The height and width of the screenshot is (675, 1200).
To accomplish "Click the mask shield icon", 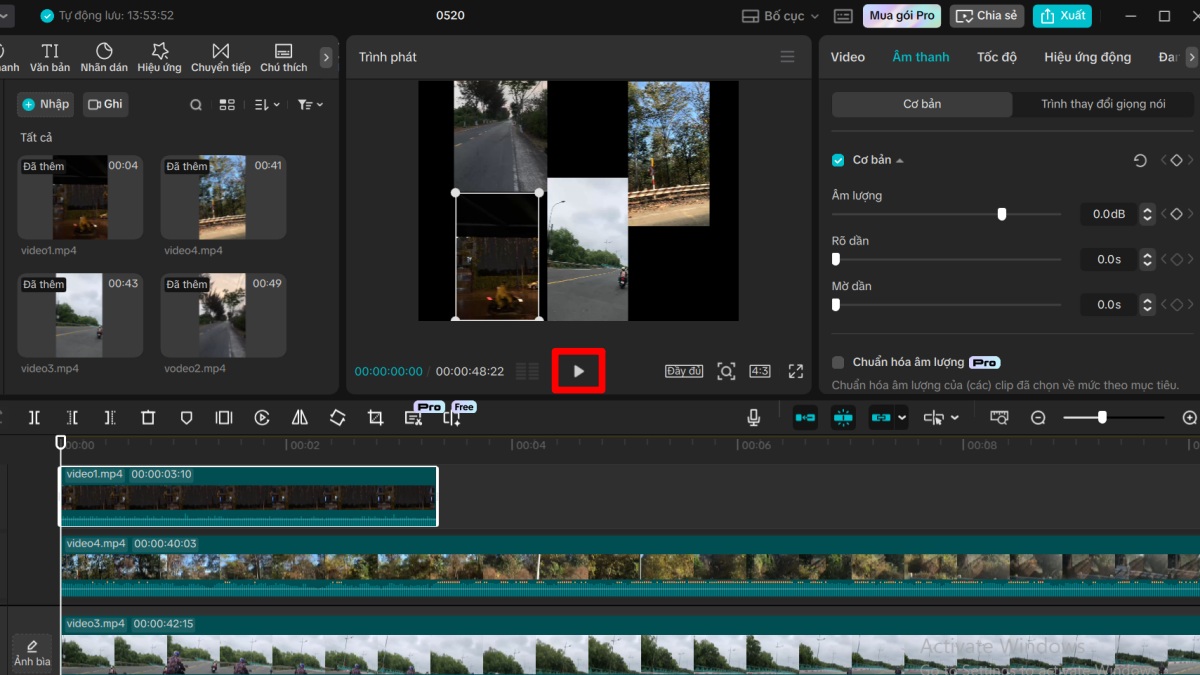I will 186,417.
